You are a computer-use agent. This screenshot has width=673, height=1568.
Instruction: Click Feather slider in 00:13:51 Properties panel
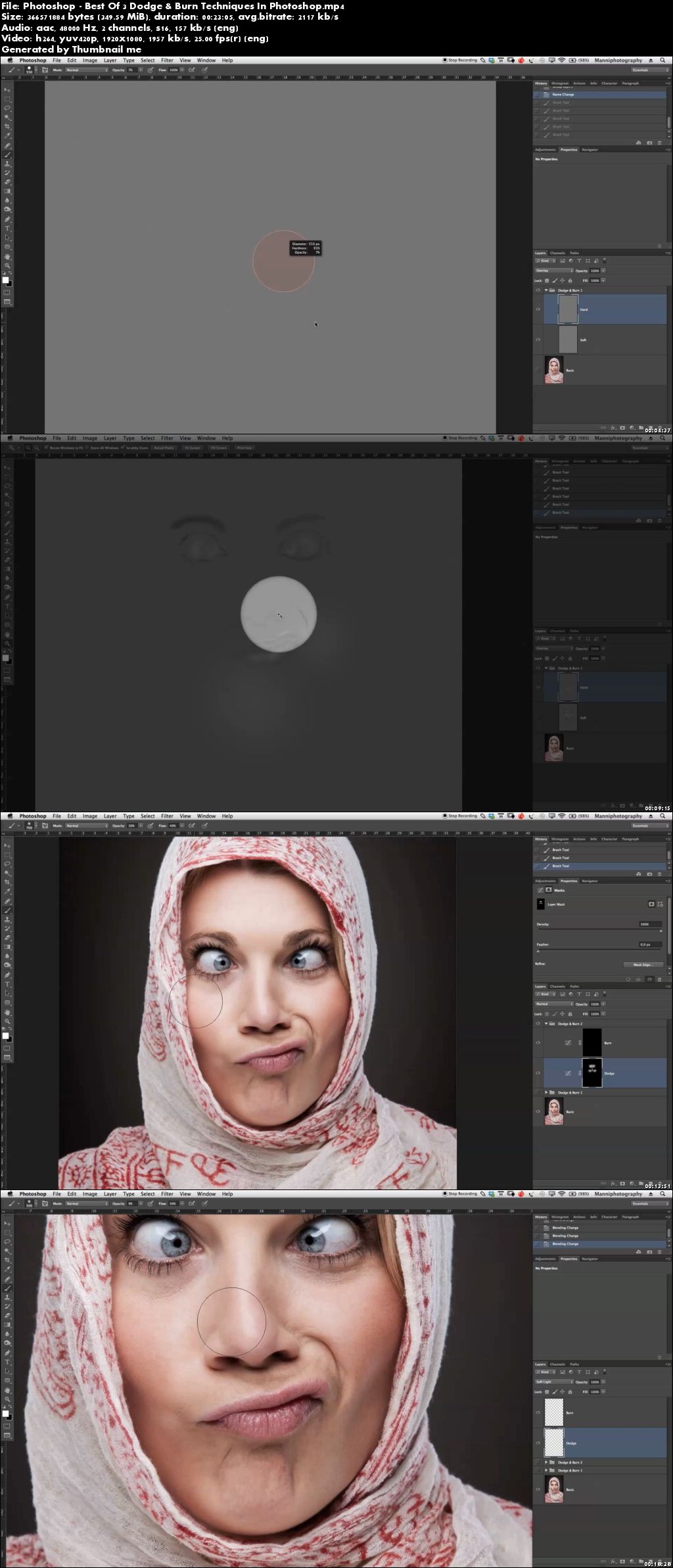pos(599,950)
